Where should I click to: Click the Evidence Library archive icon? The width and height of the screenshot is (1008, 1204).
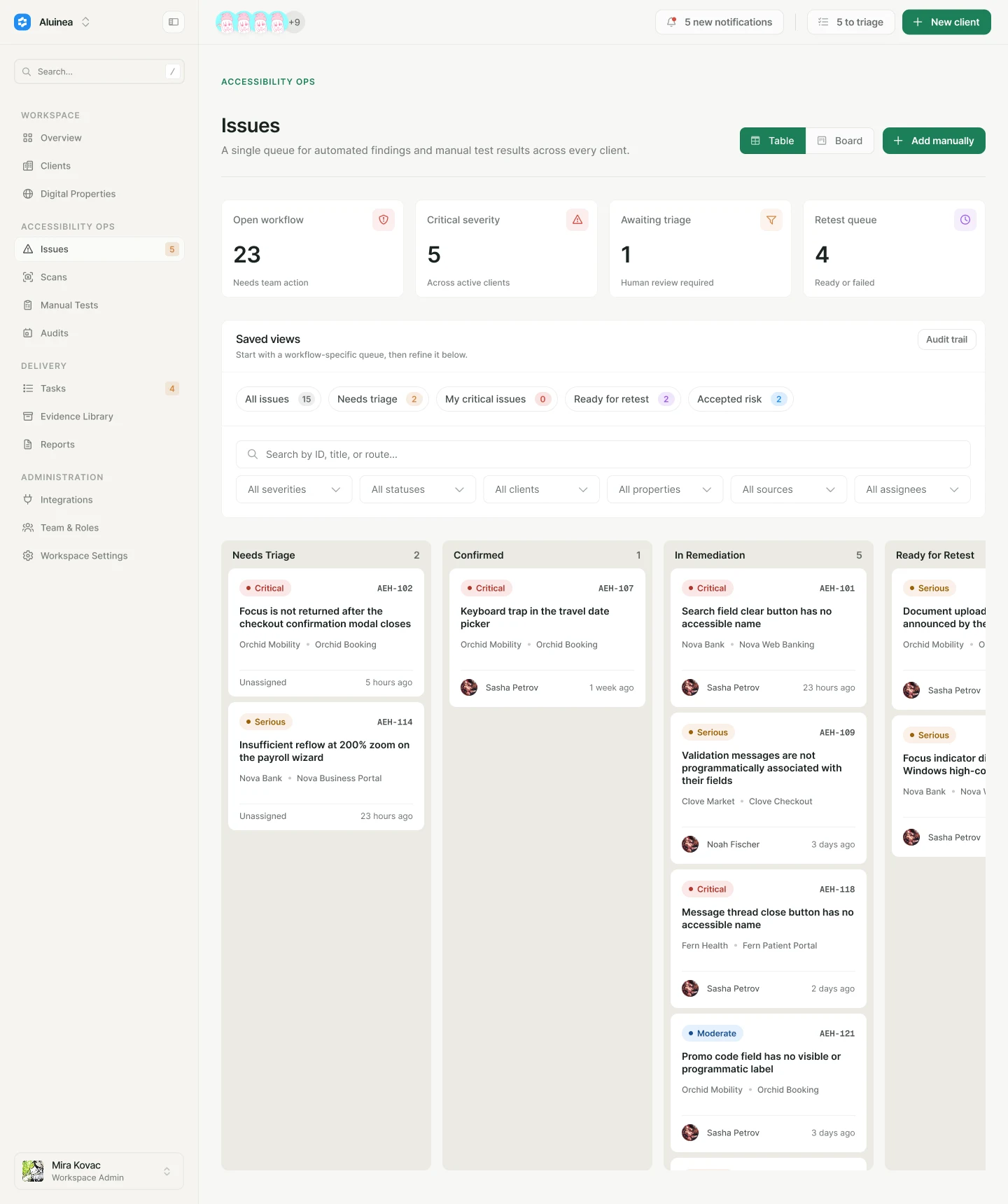[28, 416]
